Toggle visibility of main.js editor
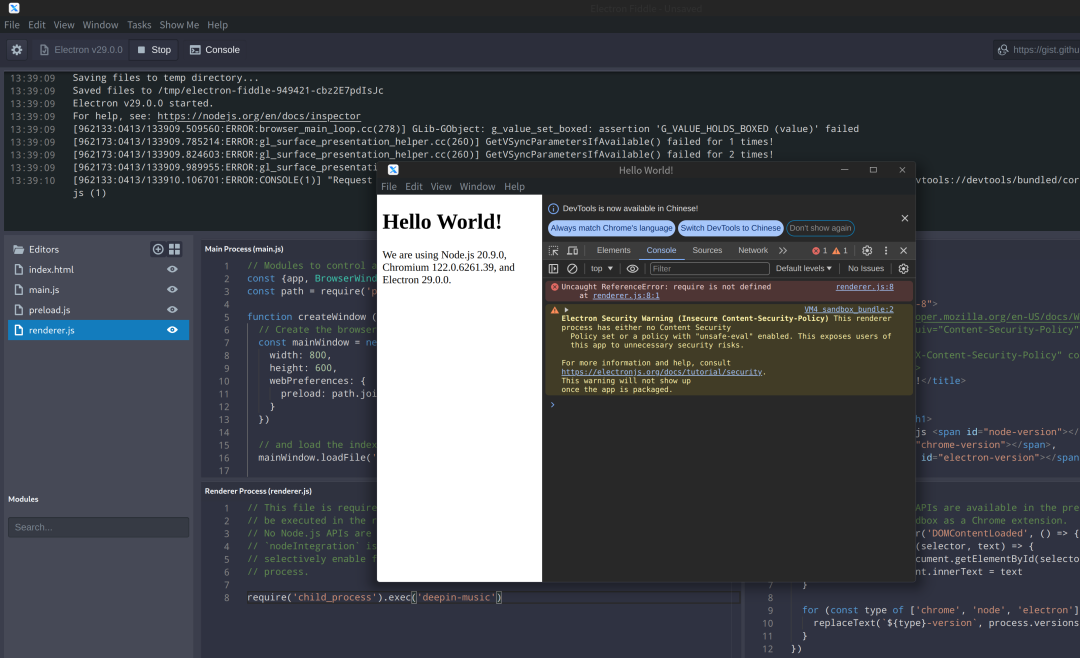 172,289
